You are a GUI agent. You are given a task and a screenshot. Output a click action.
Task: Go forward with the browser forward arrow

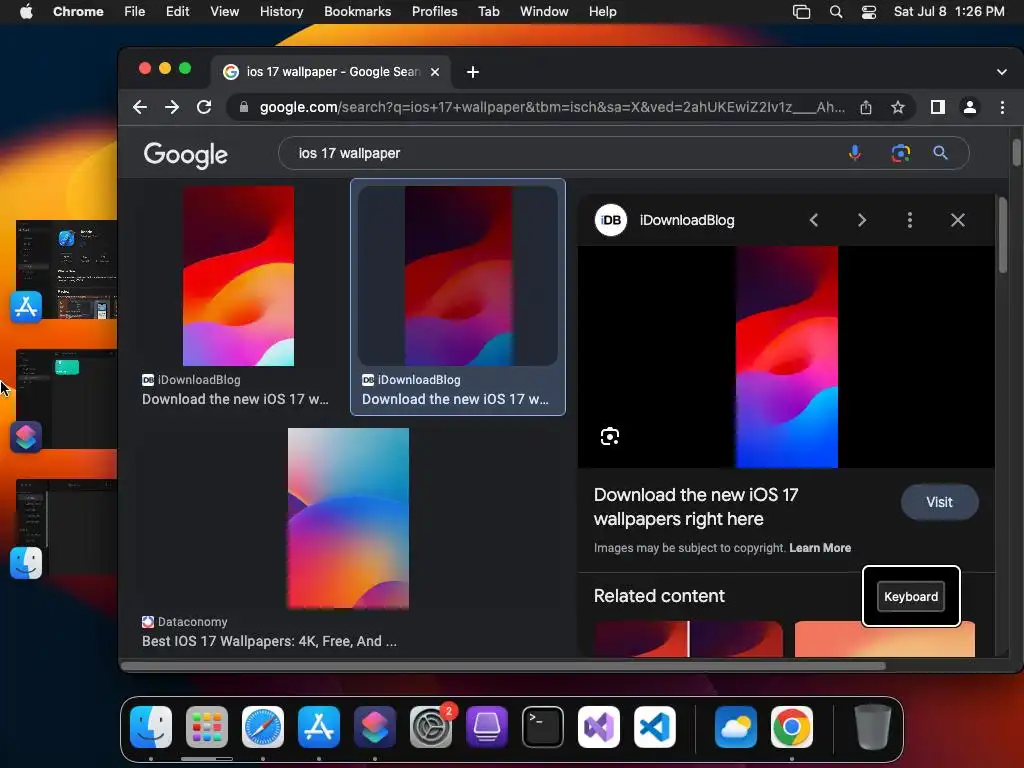pyautogui.click(x=172, y=107)
